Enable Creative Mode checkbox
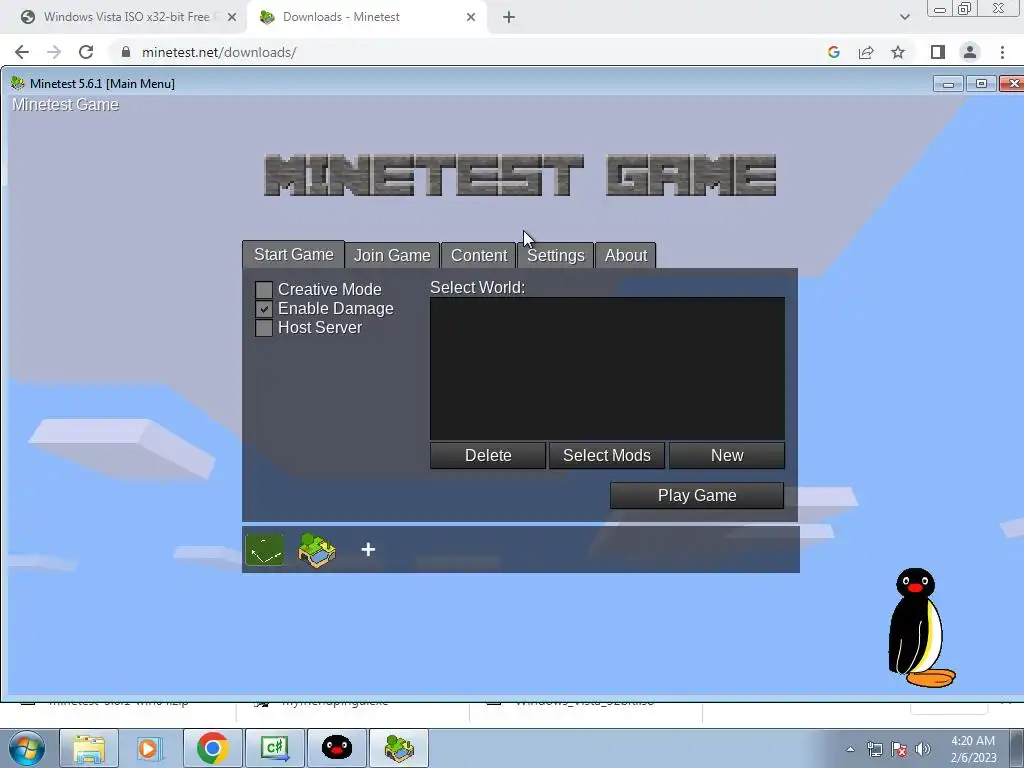 tap(264, 290)
